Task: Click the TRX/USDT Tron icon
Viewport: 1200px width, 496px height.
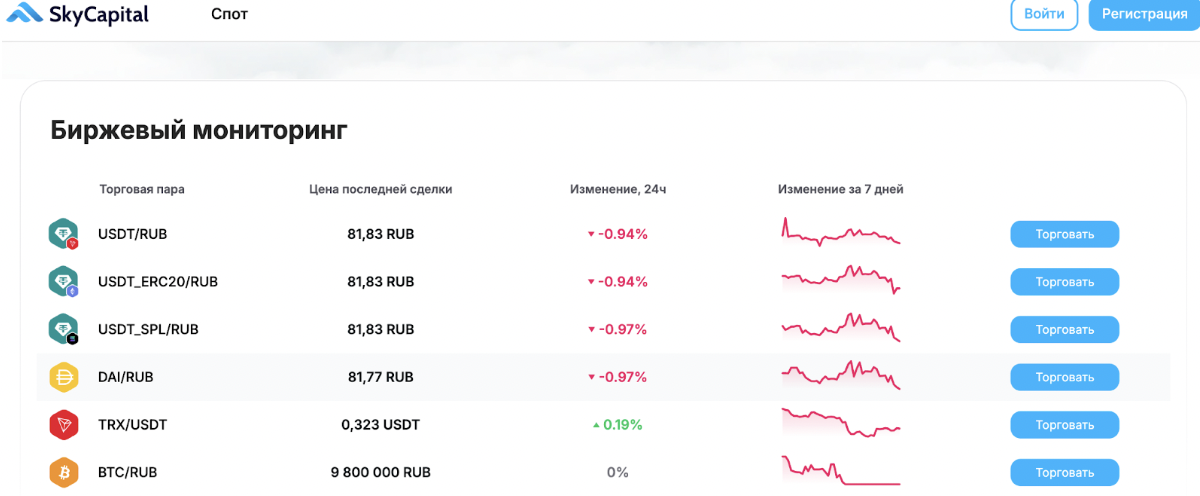Action: click(64, 425)
